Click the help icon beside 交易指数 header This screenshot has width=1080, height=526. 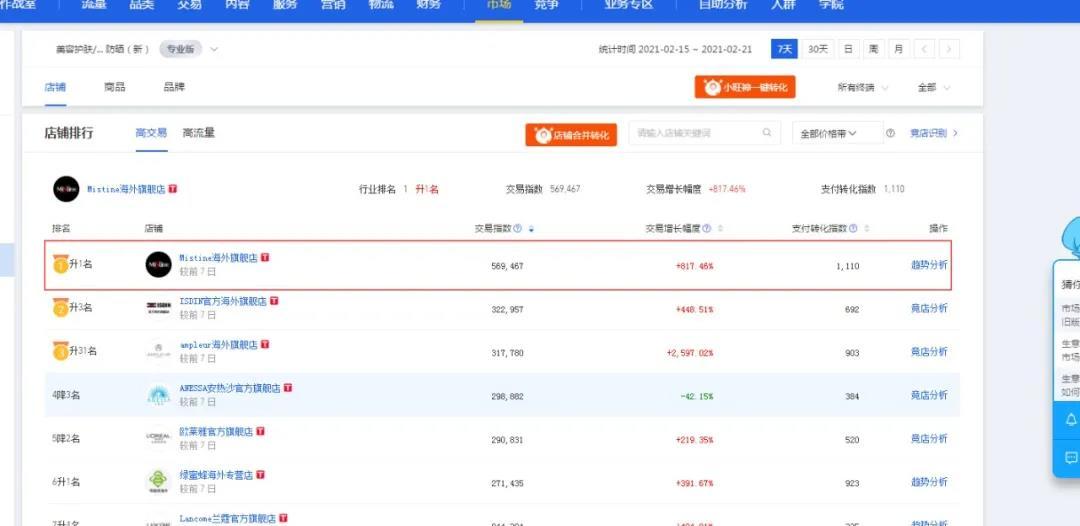point(518,229)
